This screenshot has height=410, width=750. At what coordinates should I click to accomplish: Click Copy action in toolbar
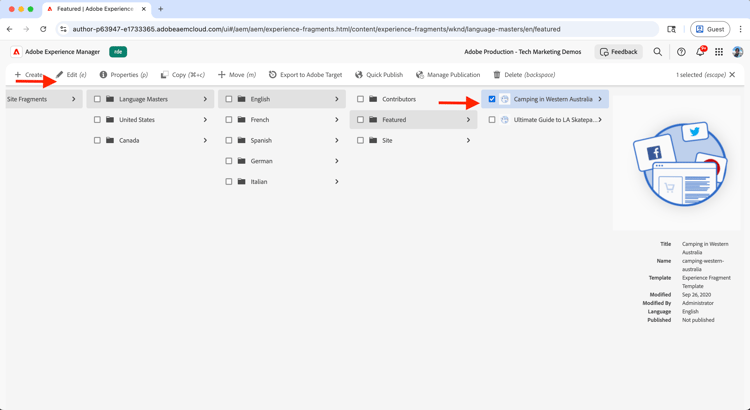pos(183,75)
